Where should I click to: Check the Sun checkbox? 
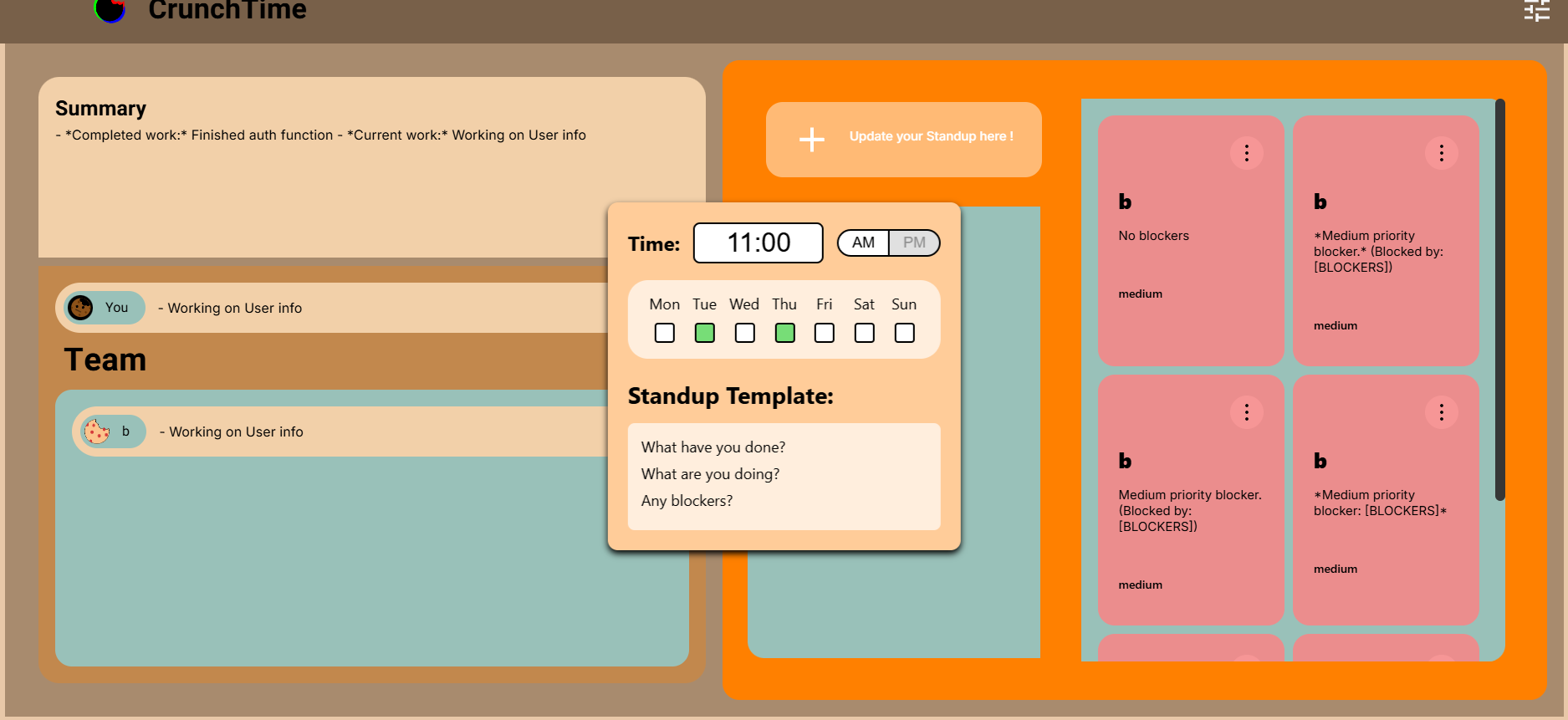pos(904,333)
